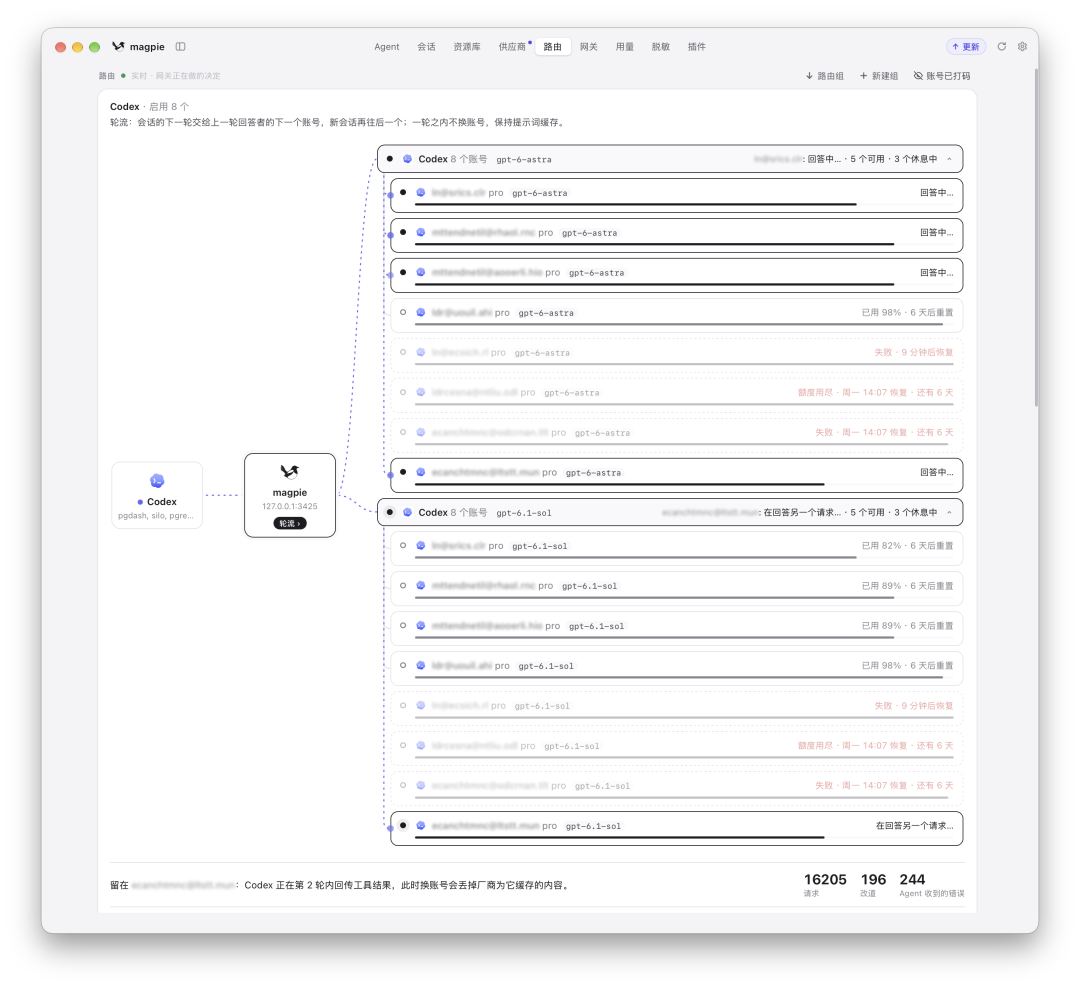
Task: Open settings via the gear icon
Action: point(1022,46)
